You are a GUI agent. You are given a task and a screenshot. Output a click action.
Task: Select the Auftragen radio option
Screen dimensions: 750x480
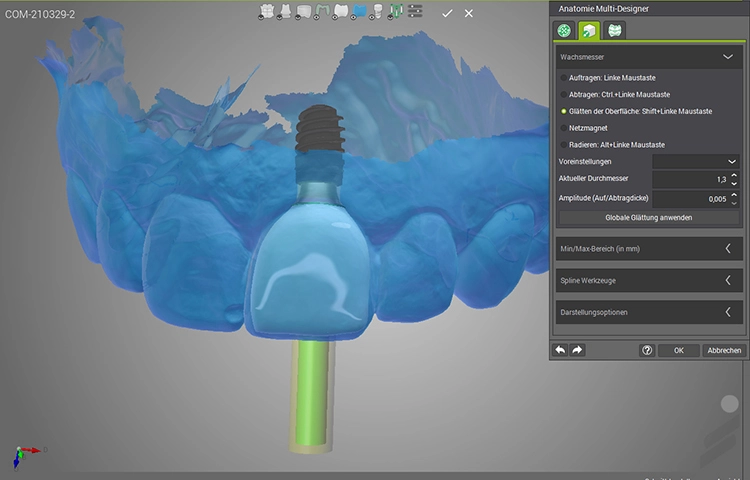click(563, 78)
